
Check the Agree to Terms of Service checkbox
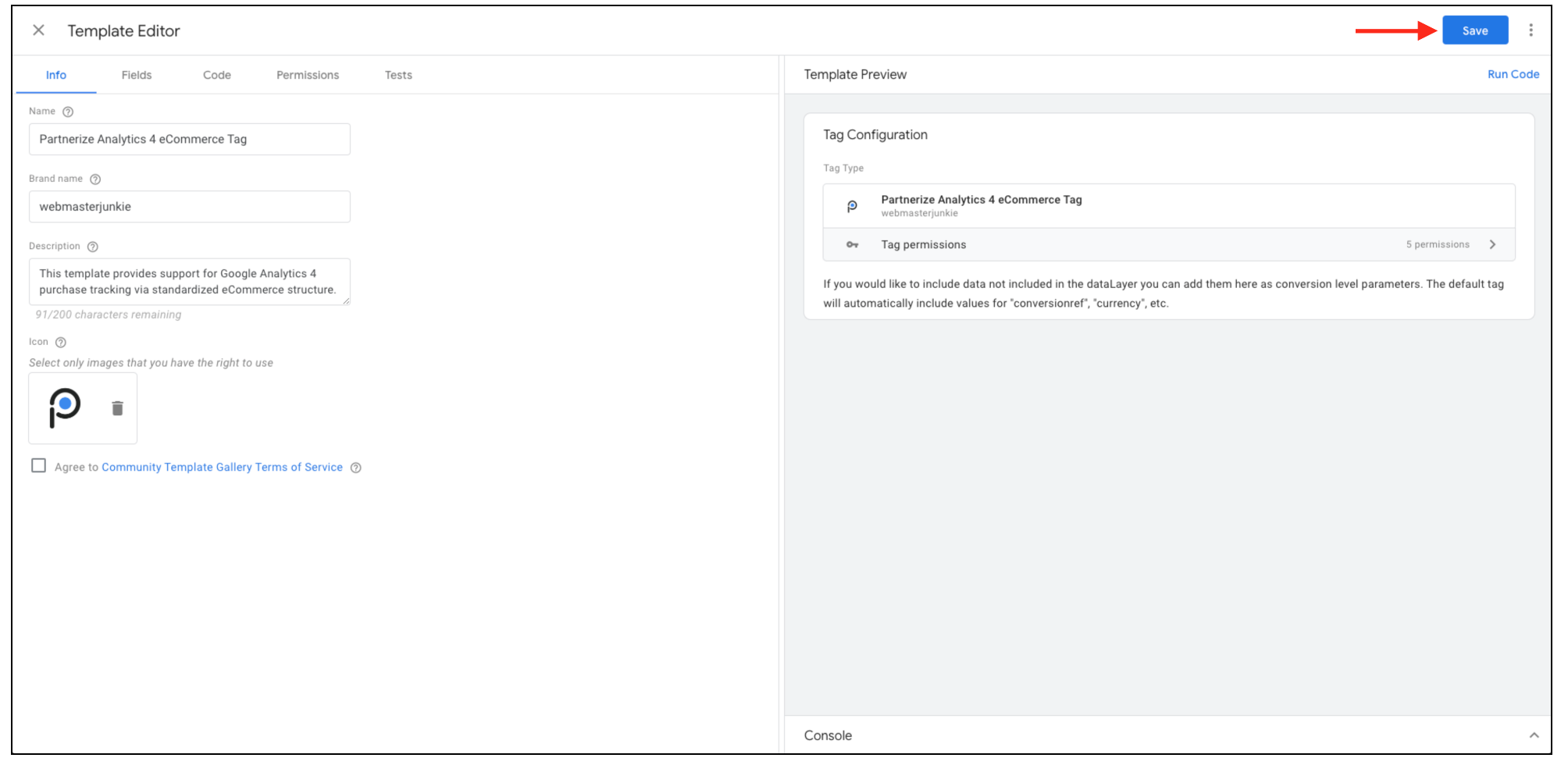point(38,466)
